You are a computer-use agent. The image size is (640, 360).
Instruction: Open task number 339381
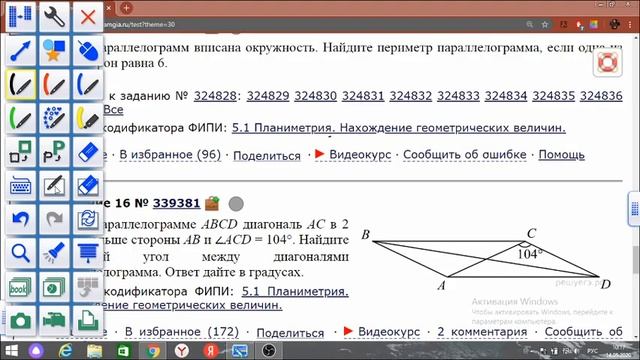coord(176,203)
